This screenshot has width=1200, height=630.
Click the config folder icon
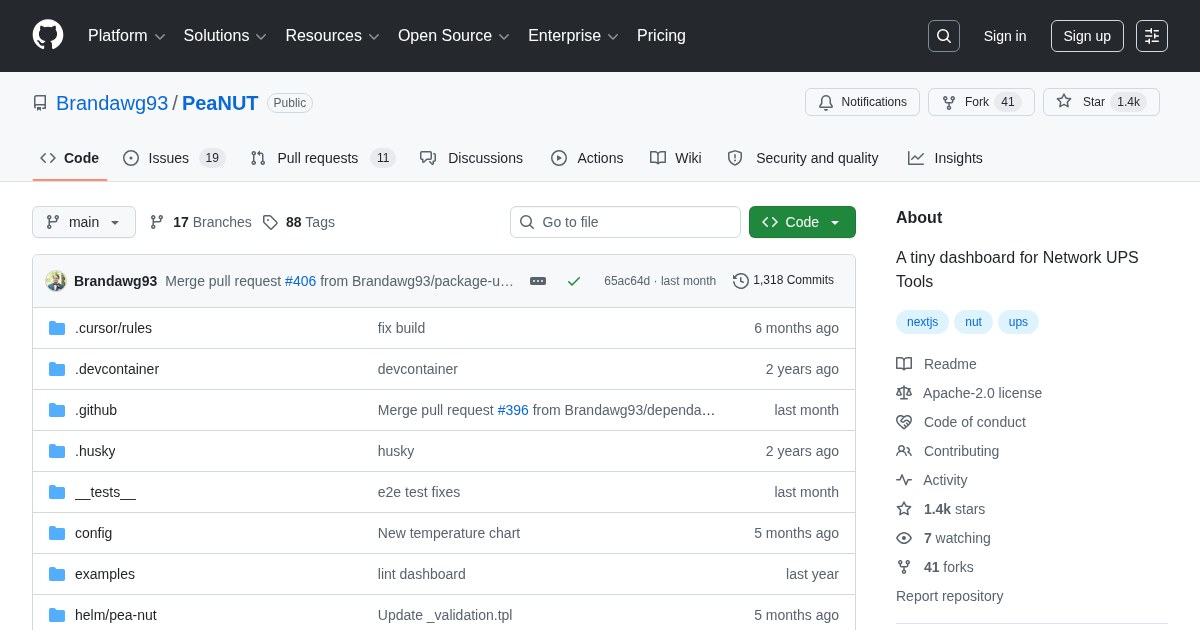(x=57, y=533)
